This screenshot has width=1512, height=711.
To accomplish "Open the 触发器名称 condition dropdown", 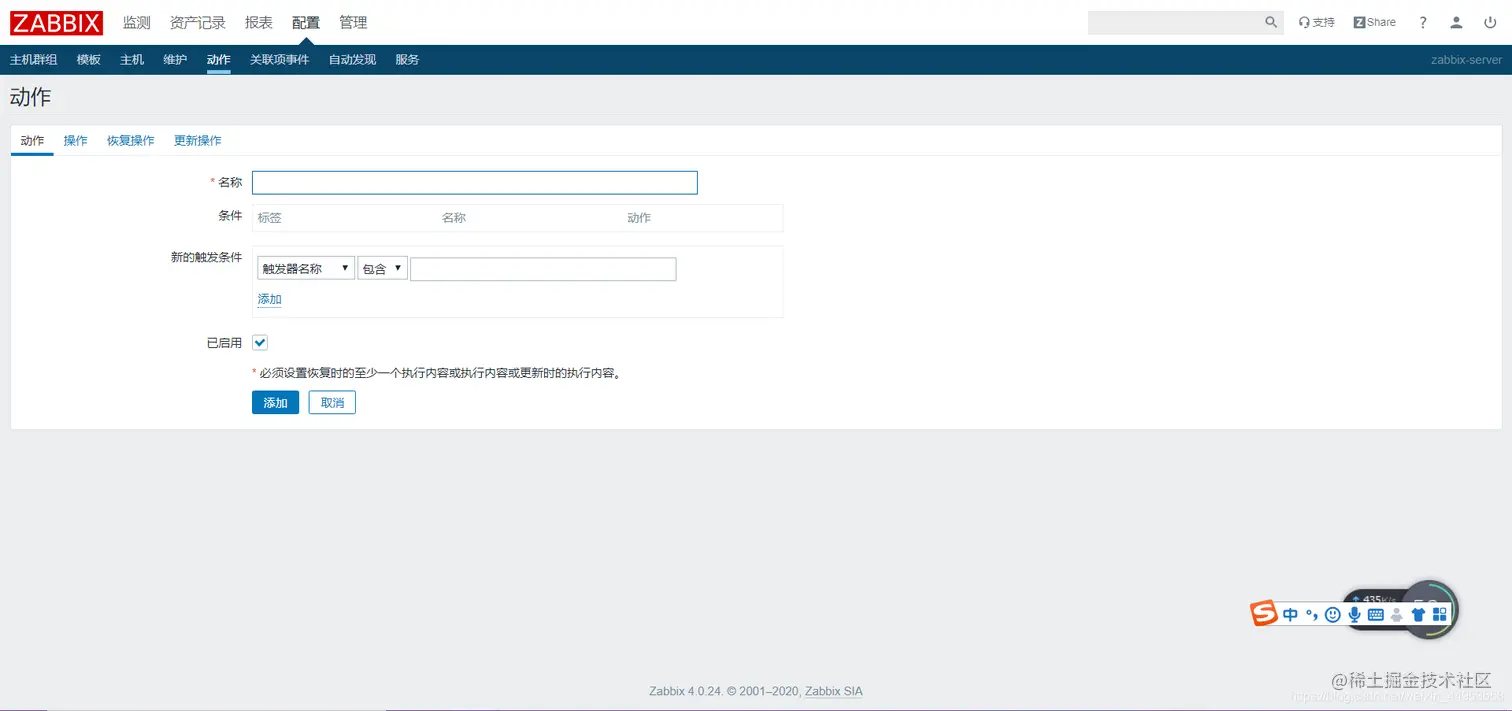I will [x=305, y=268].
